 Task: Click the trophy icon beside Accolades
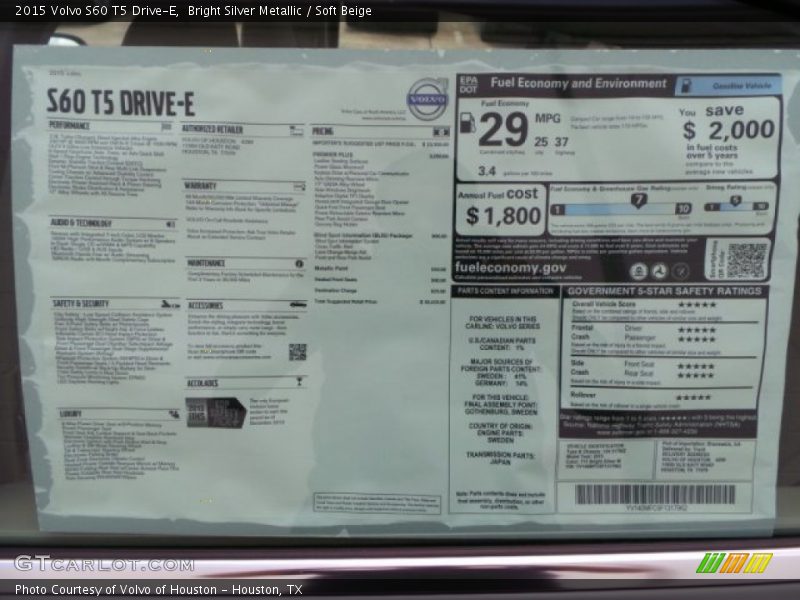click(x=299, y=382)
